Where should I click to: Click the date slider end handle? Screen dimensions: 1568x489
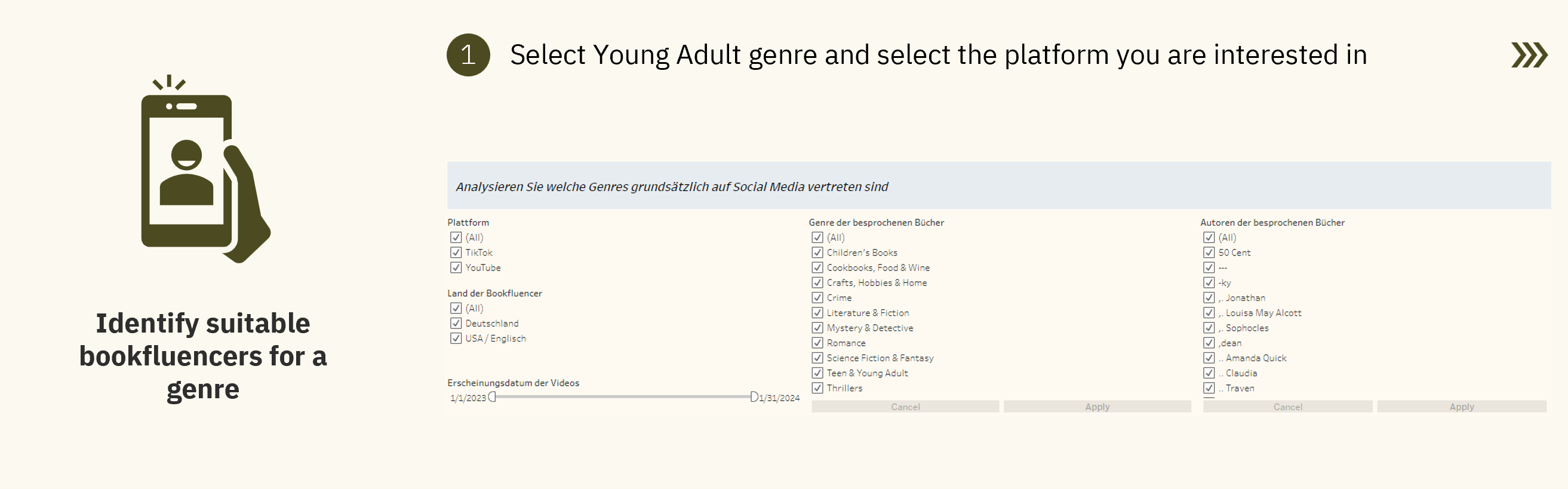(754, 397)
